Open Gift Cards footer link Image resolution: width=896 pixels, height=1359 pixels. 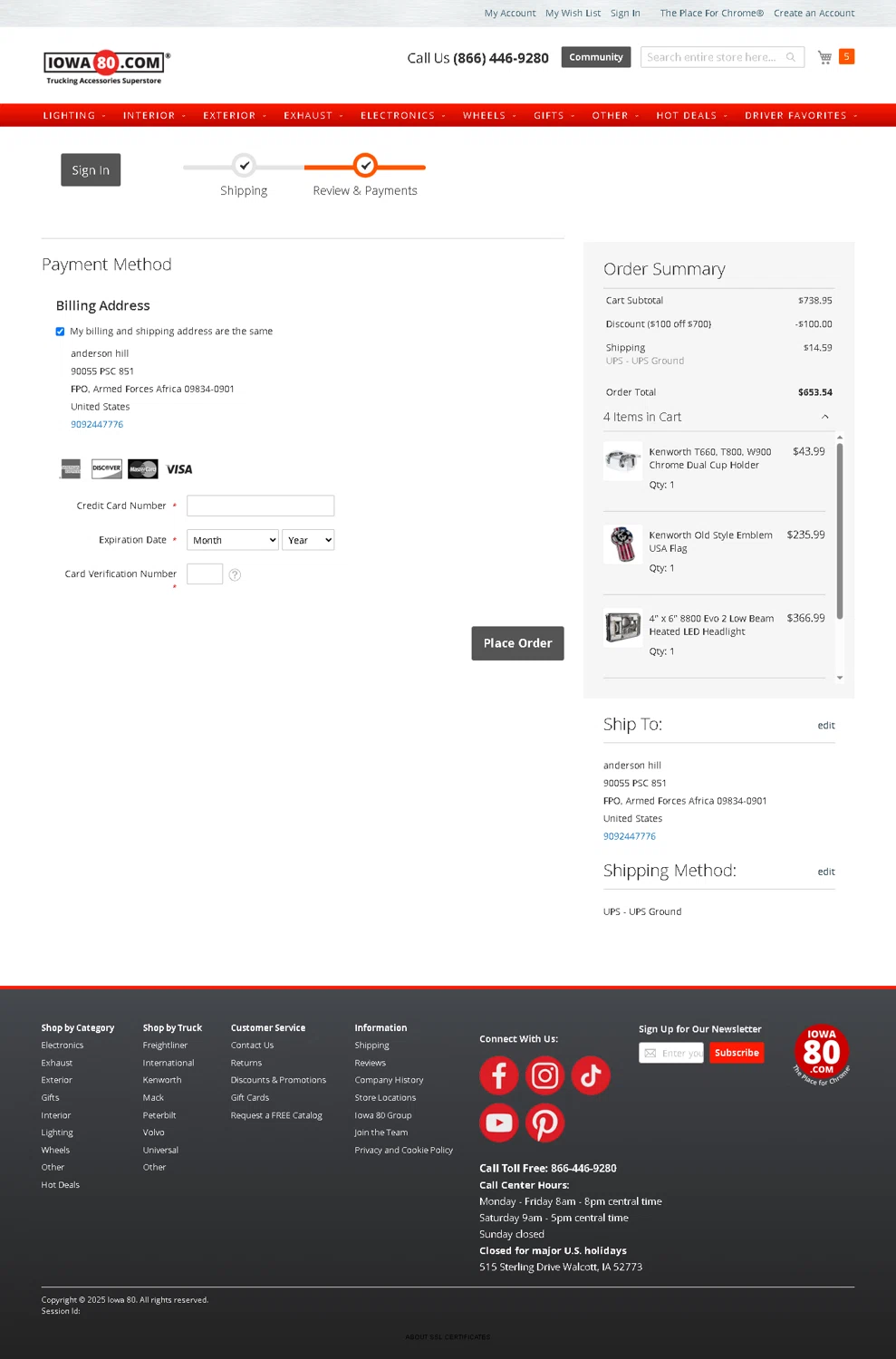[250, 1098]
